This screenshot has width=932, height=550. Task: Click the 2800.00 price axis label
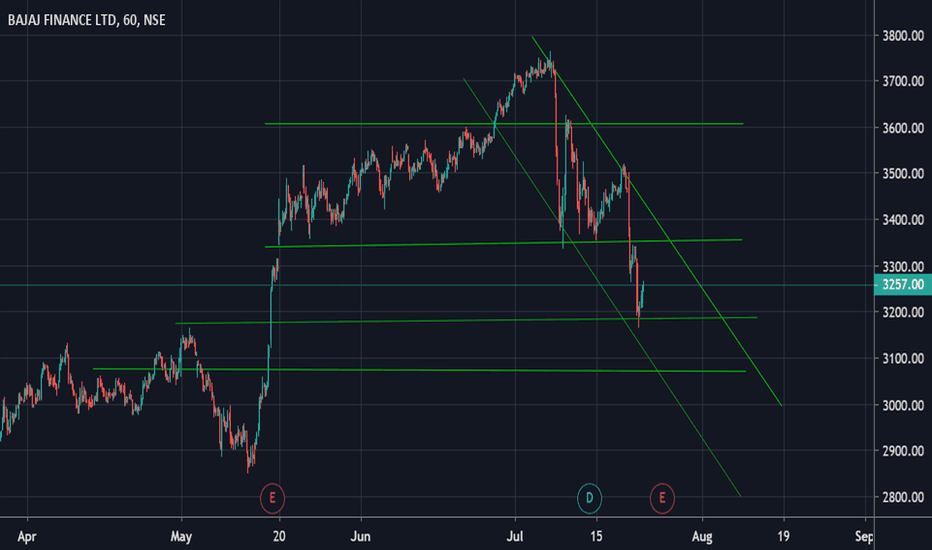click(903, 497)
